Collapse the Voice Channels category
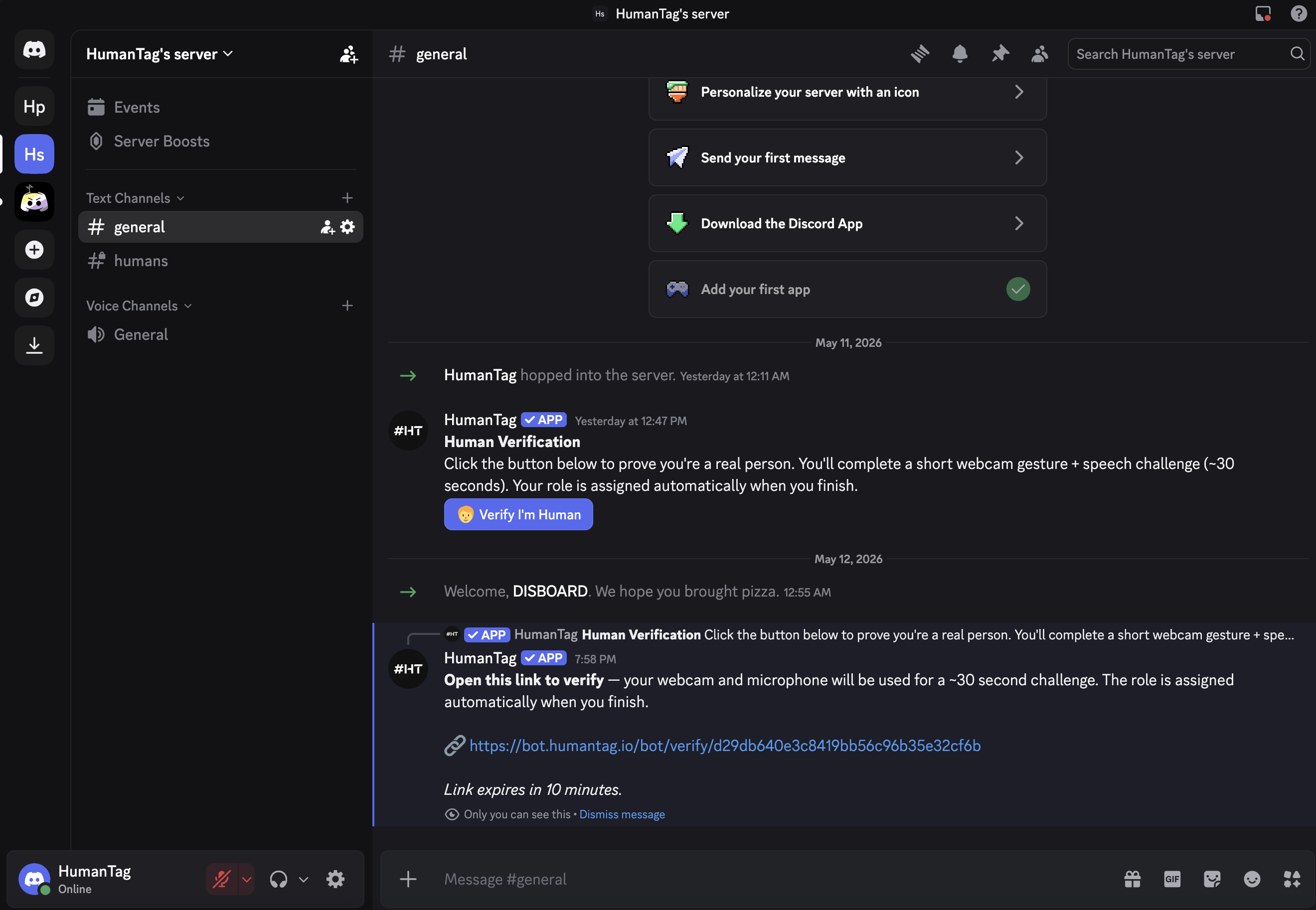The image size is (1316, 910). (x=139, y=305)
